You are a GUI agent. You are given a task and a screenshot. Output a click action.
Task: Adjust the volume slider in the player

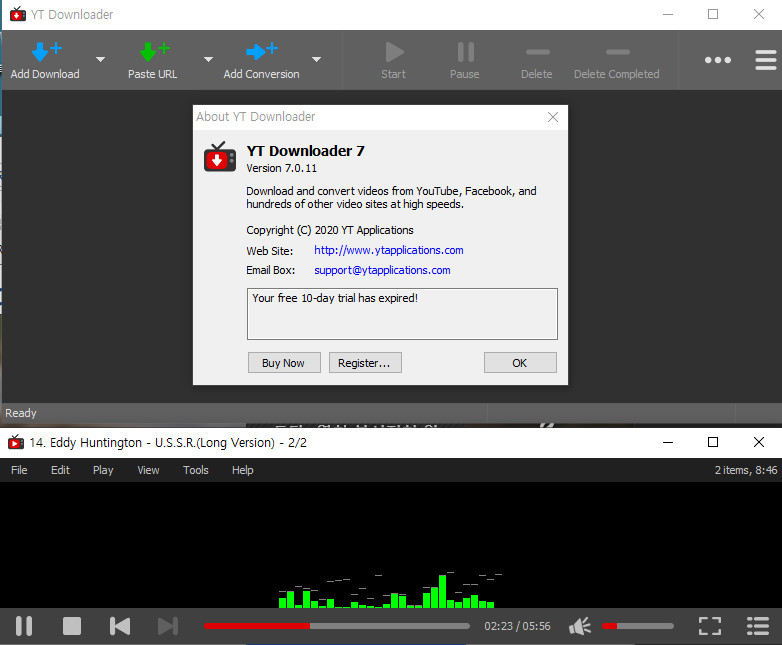[x=638, y=626]
